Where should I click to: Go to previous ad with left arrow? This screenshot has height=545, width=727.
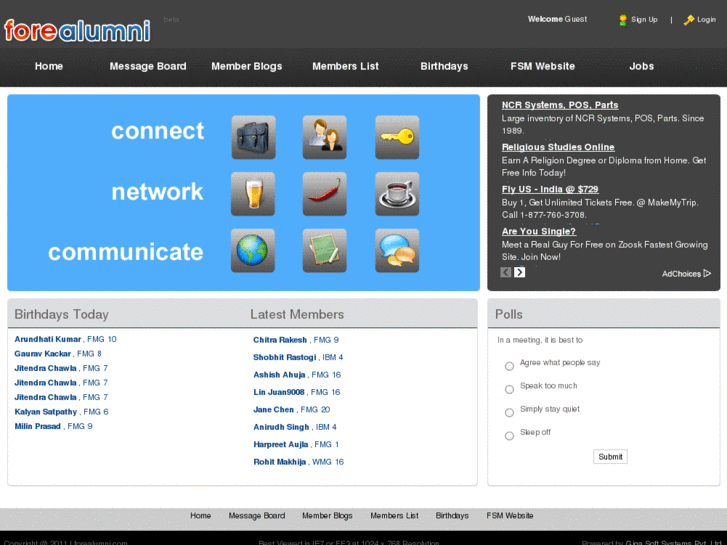click(x=505, y=272)
